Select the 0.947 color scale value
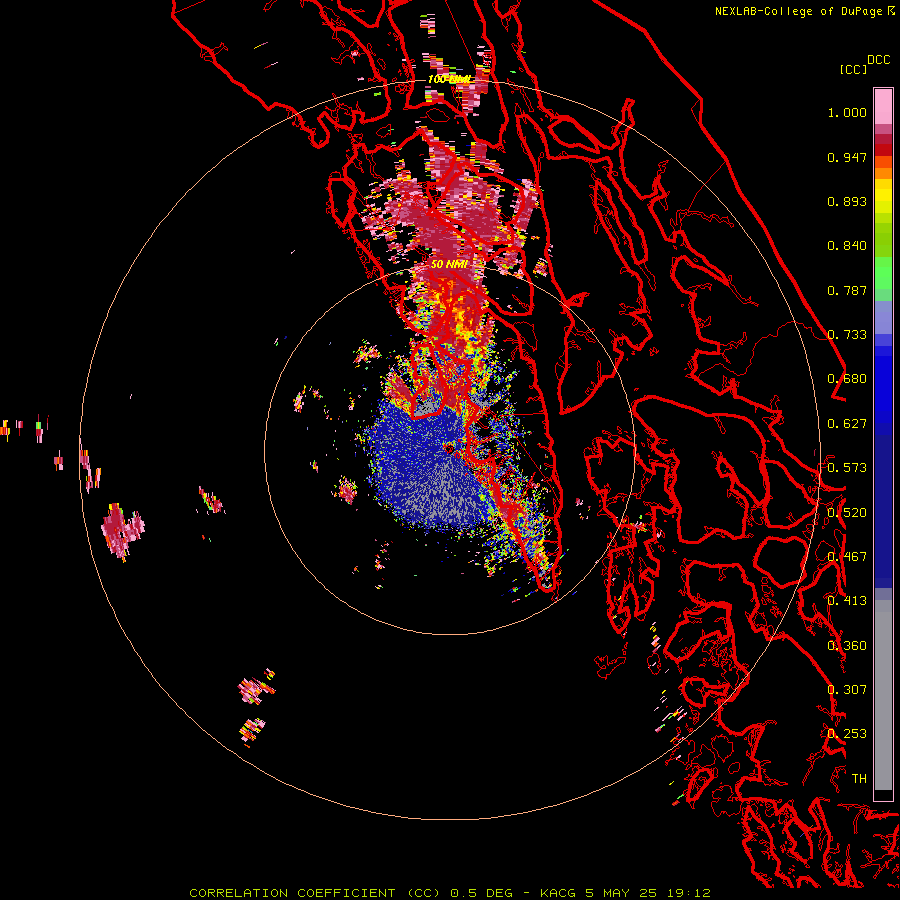The height and width of the screenshot is (900, 900). [x=847, y=157]
